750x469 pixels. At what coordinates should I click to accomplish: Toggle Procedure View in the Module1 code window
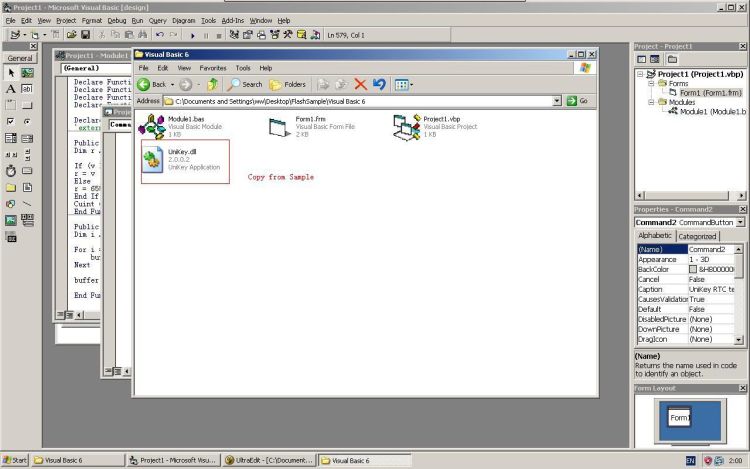61,315
